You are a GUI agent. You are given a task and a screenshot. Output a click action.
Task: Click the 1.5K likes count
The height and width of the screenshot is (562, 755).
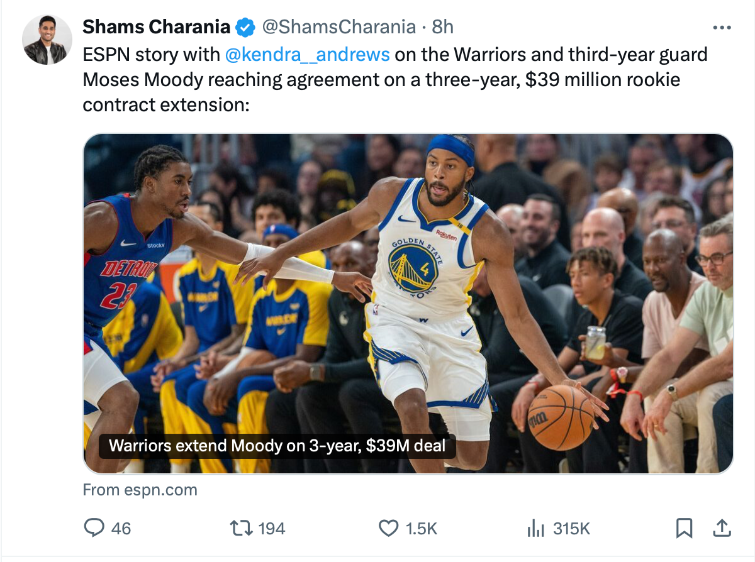coord(421,528)
